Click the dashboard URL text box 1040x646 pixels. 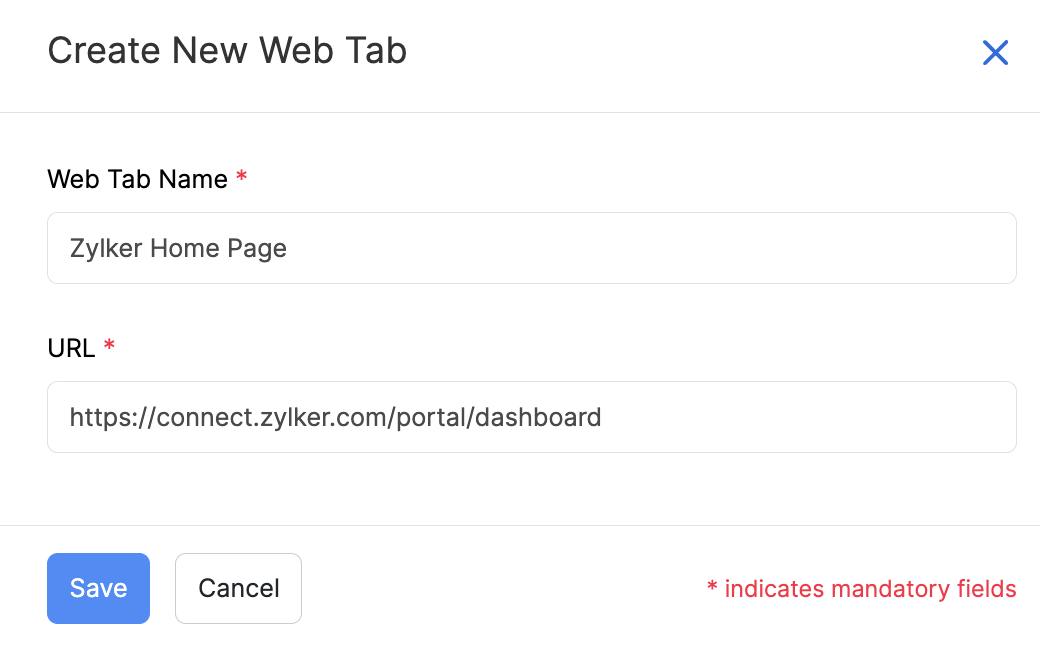pyautogui.click(x=531, y=417)
